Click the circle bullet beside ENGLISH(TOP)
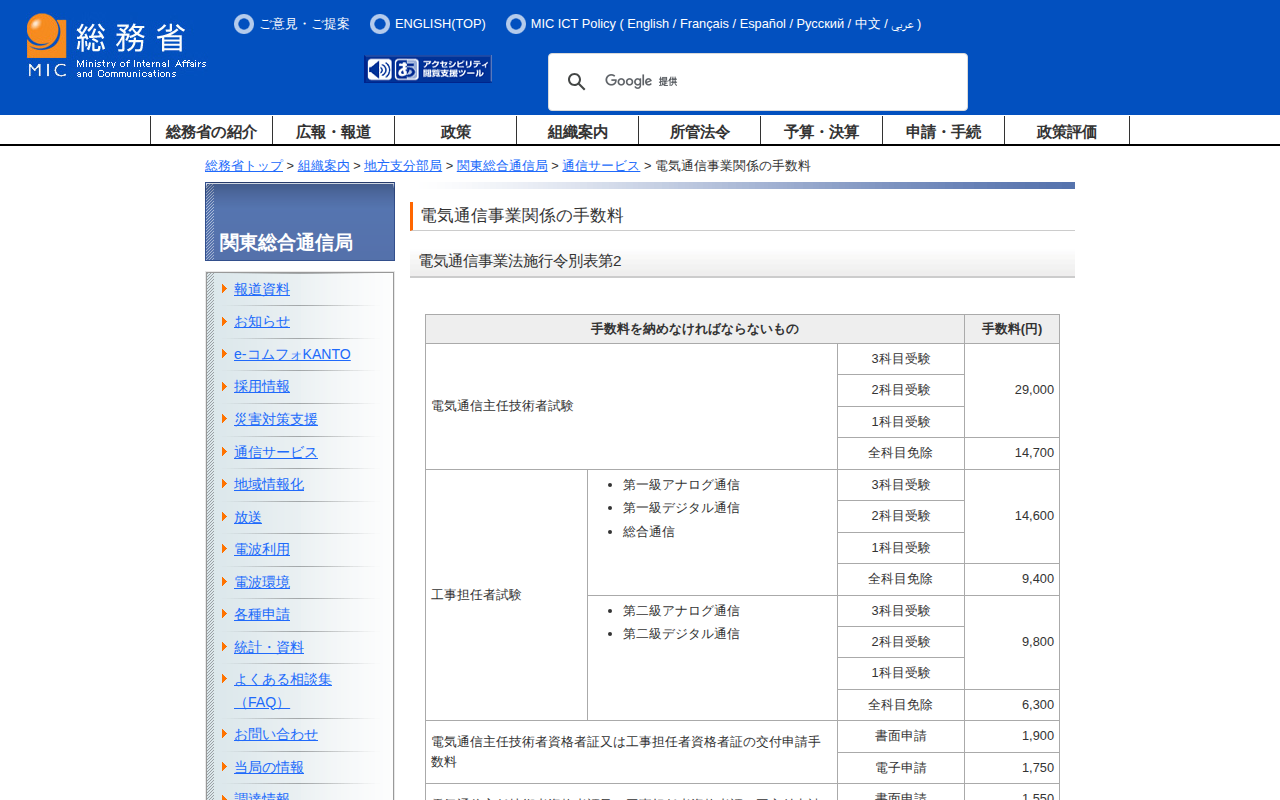 380,24
